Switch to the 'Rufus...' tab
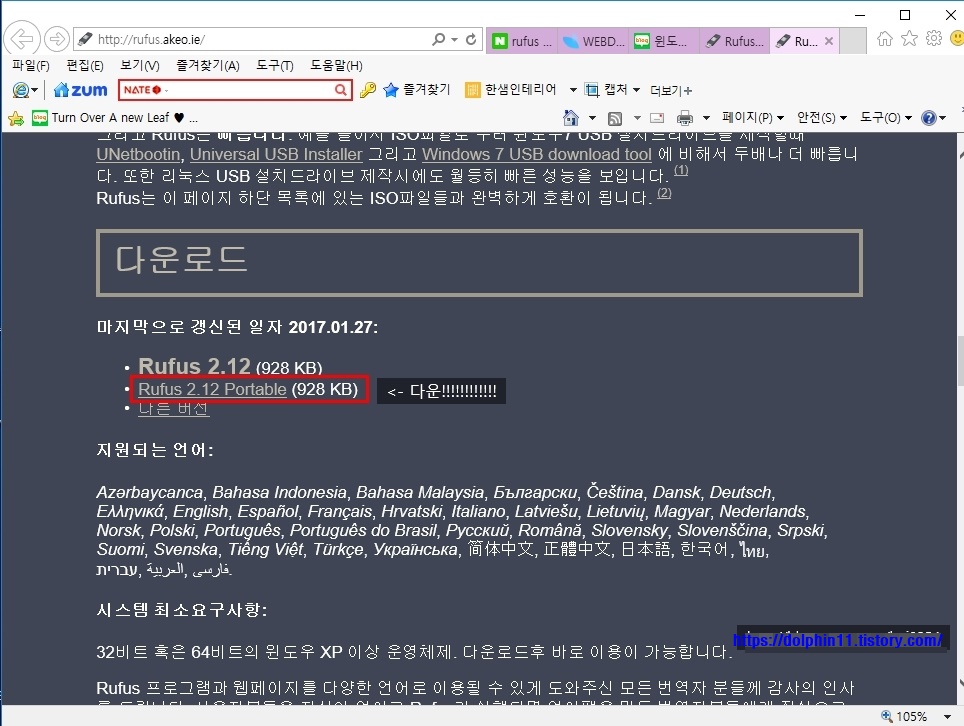This screenshot has height=726, width=964. 734,41
